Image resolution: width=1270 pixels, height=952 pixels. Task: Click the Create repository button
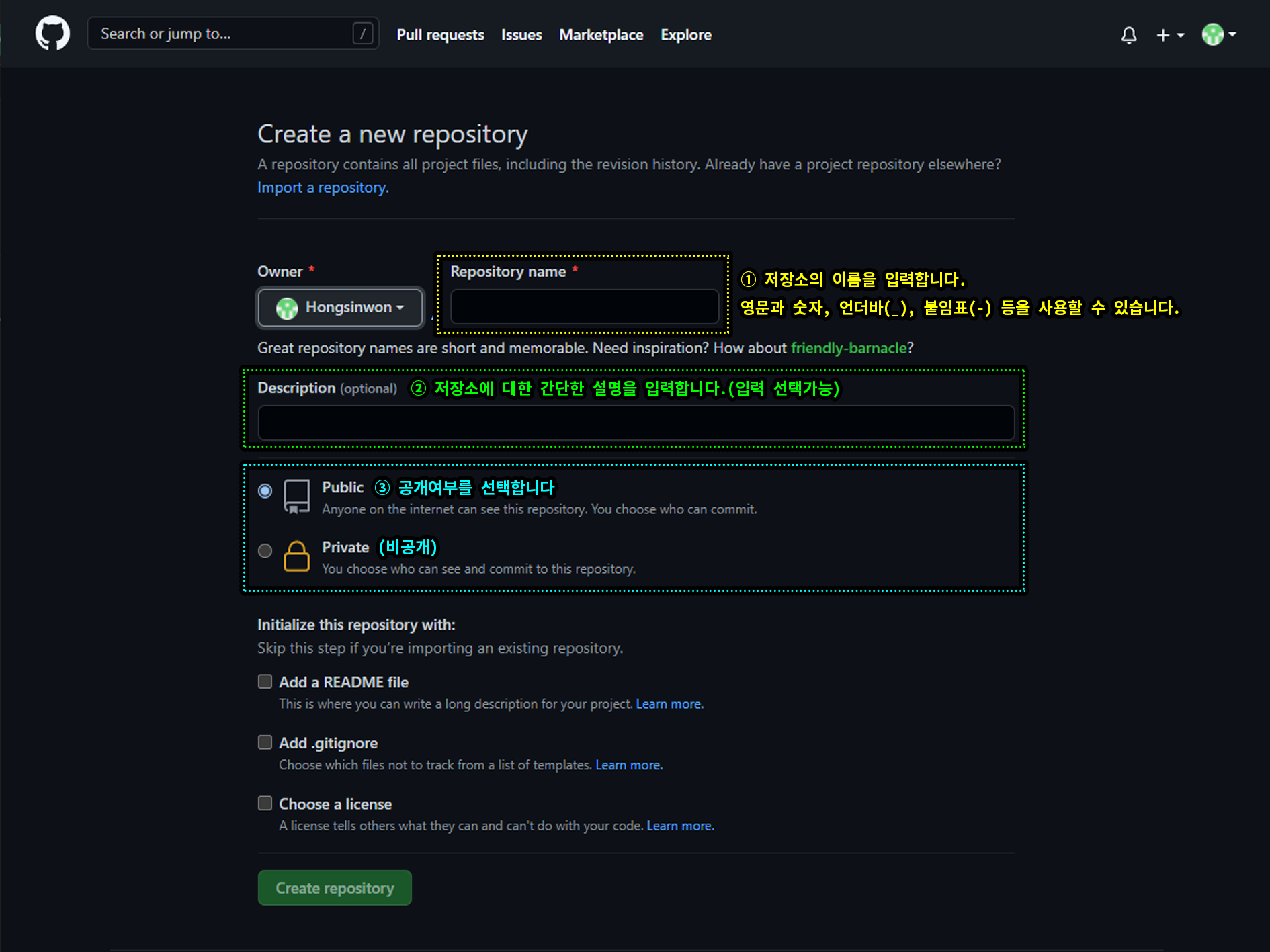pyautogui.click(x=335, y=888)
